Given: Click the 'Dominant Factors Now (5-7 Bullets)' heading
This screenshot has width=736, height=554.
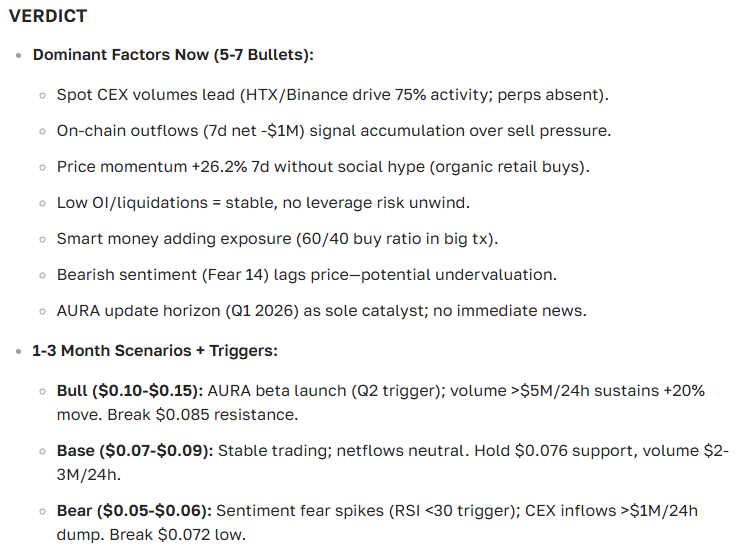Looking at the screenshot, I should coord(174,55).
